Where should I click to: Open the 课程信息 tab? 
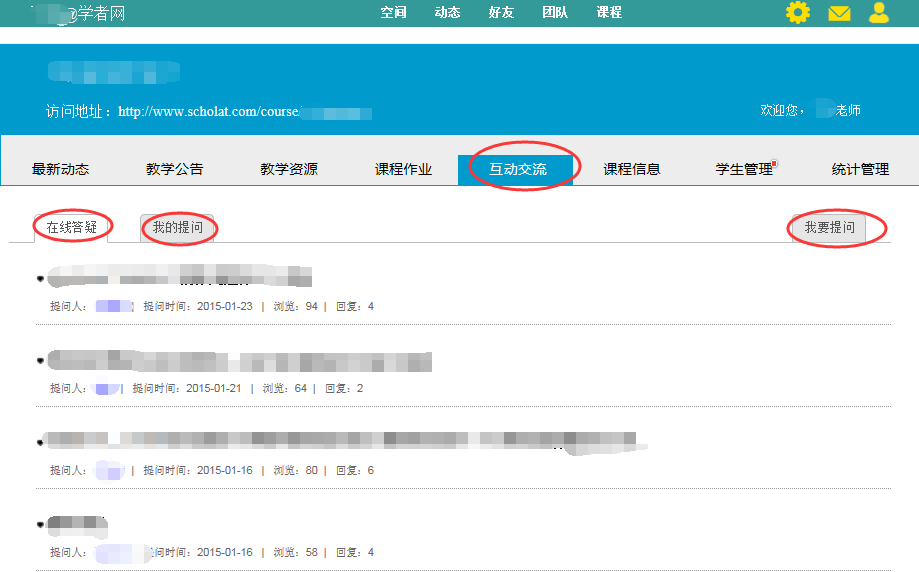tap(632, 169)
